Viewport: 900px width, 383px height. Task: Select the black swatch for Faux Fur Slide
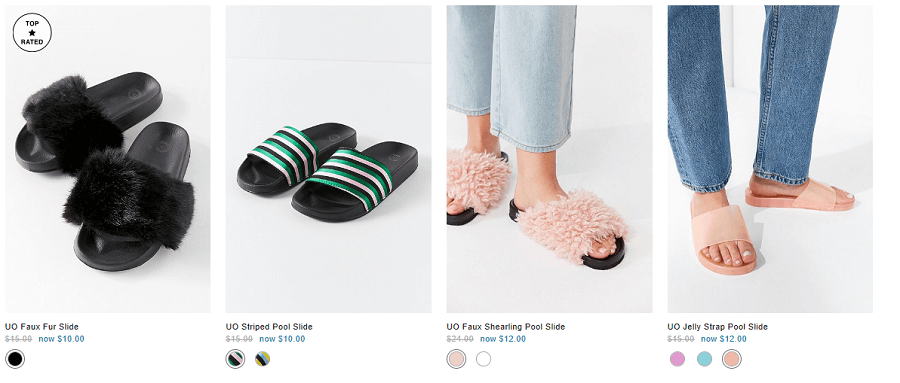coord(15,359)
